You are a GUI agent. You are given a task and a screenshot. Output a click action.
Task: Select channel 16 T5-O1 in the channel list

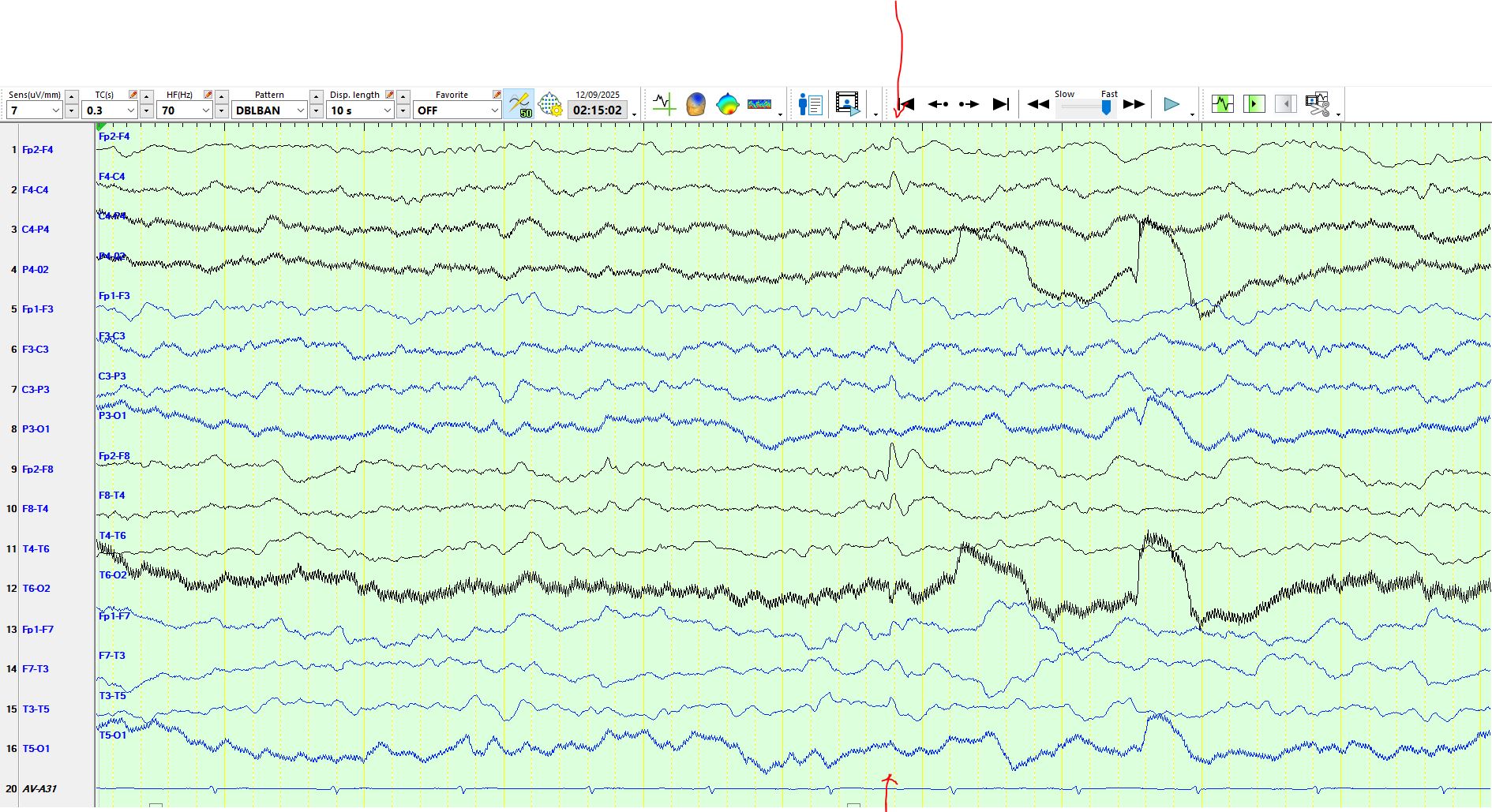pyautogui.click(x=36, y=749)
